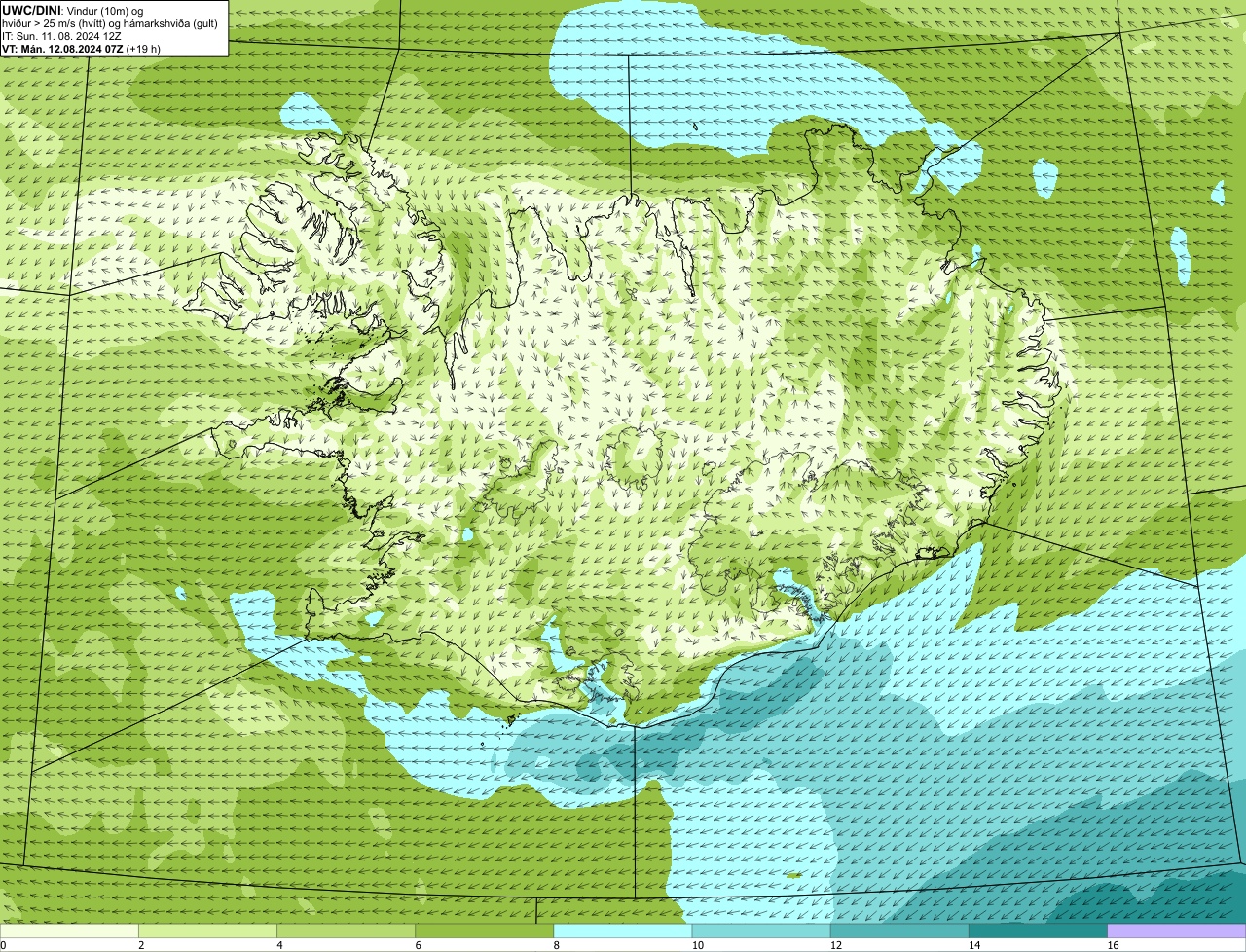Click the 2–4 light green legend swatch
Viewport: 1246px width, 952px height.
coord(207,932)
